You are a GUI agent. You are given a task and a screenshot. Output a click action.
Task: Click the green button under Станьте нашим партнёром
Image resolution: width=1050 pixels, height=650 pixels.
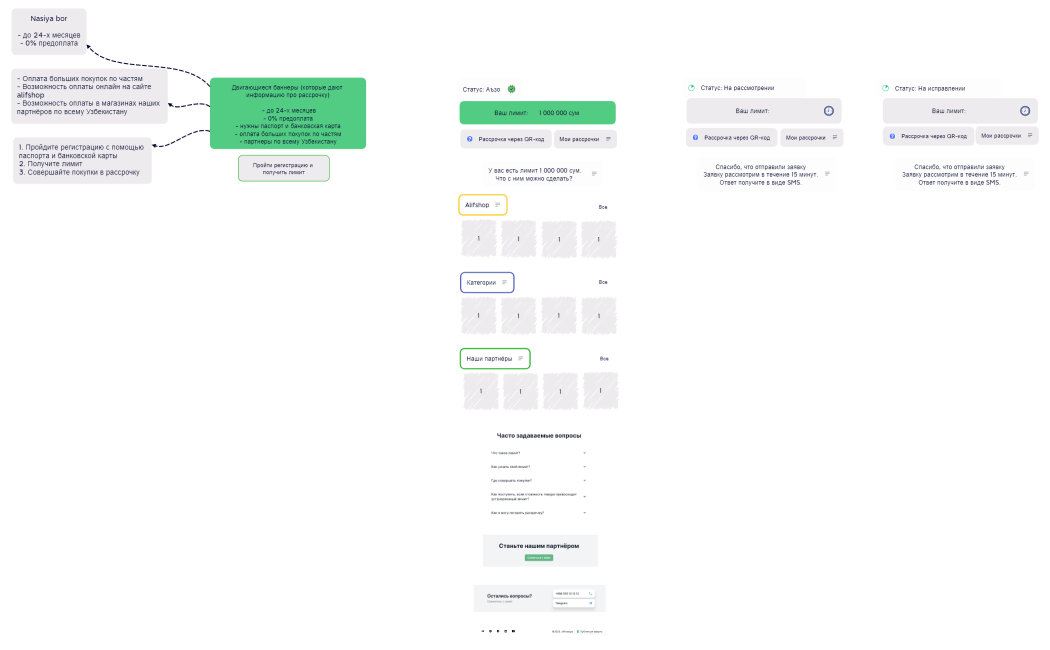pos(538,558)
